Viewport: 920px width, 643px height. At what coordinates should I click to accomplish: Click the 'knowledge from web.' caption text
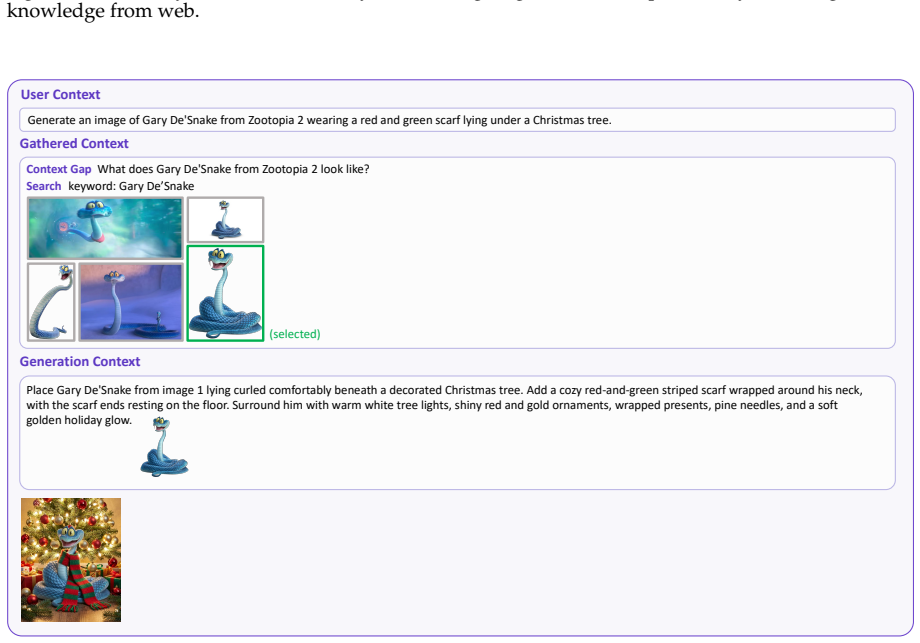pyautogui.click(x=103, y=10)
